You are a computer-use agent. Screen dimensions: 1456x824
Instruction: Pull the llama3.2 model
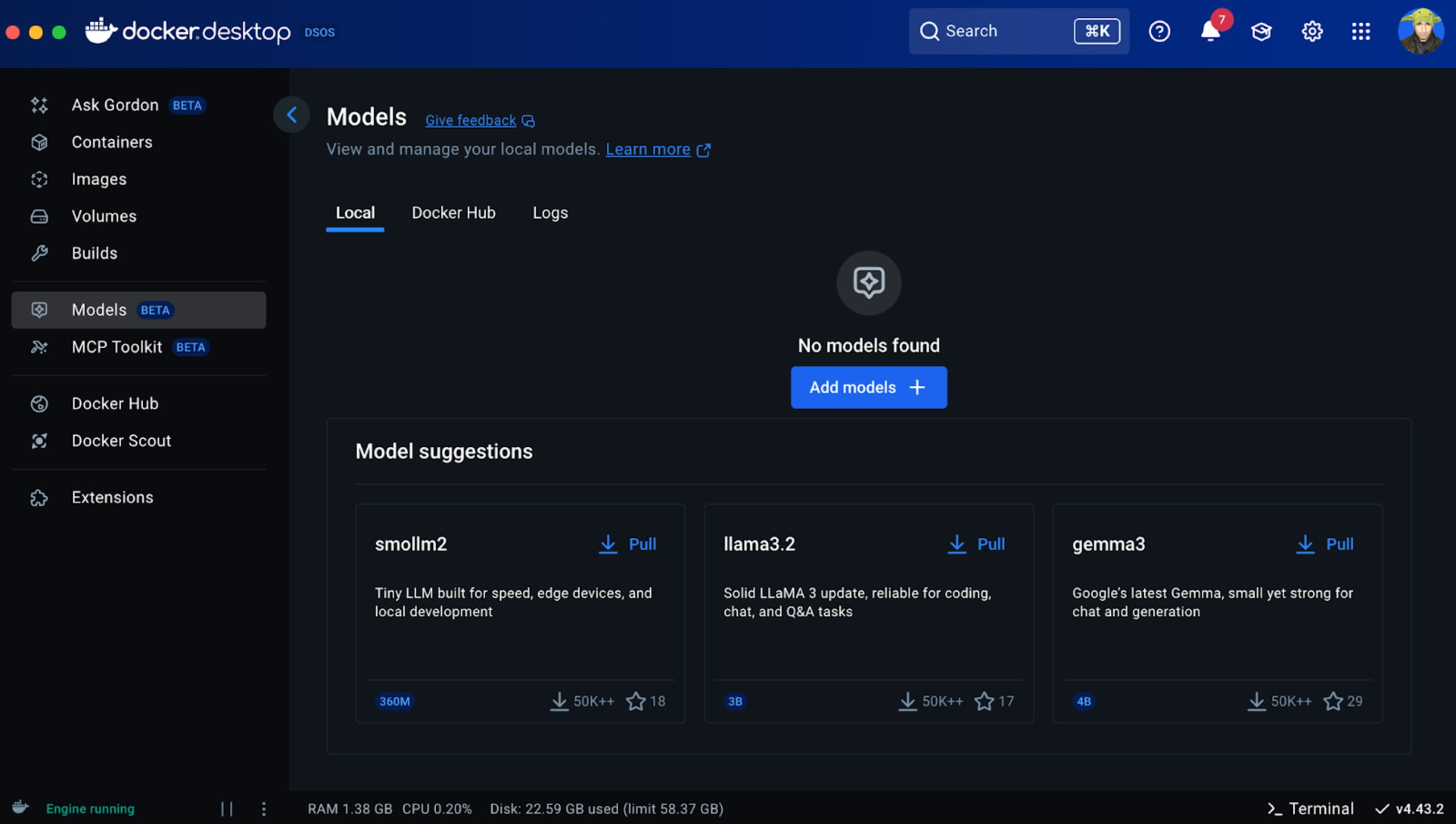[x=976, y=544]
